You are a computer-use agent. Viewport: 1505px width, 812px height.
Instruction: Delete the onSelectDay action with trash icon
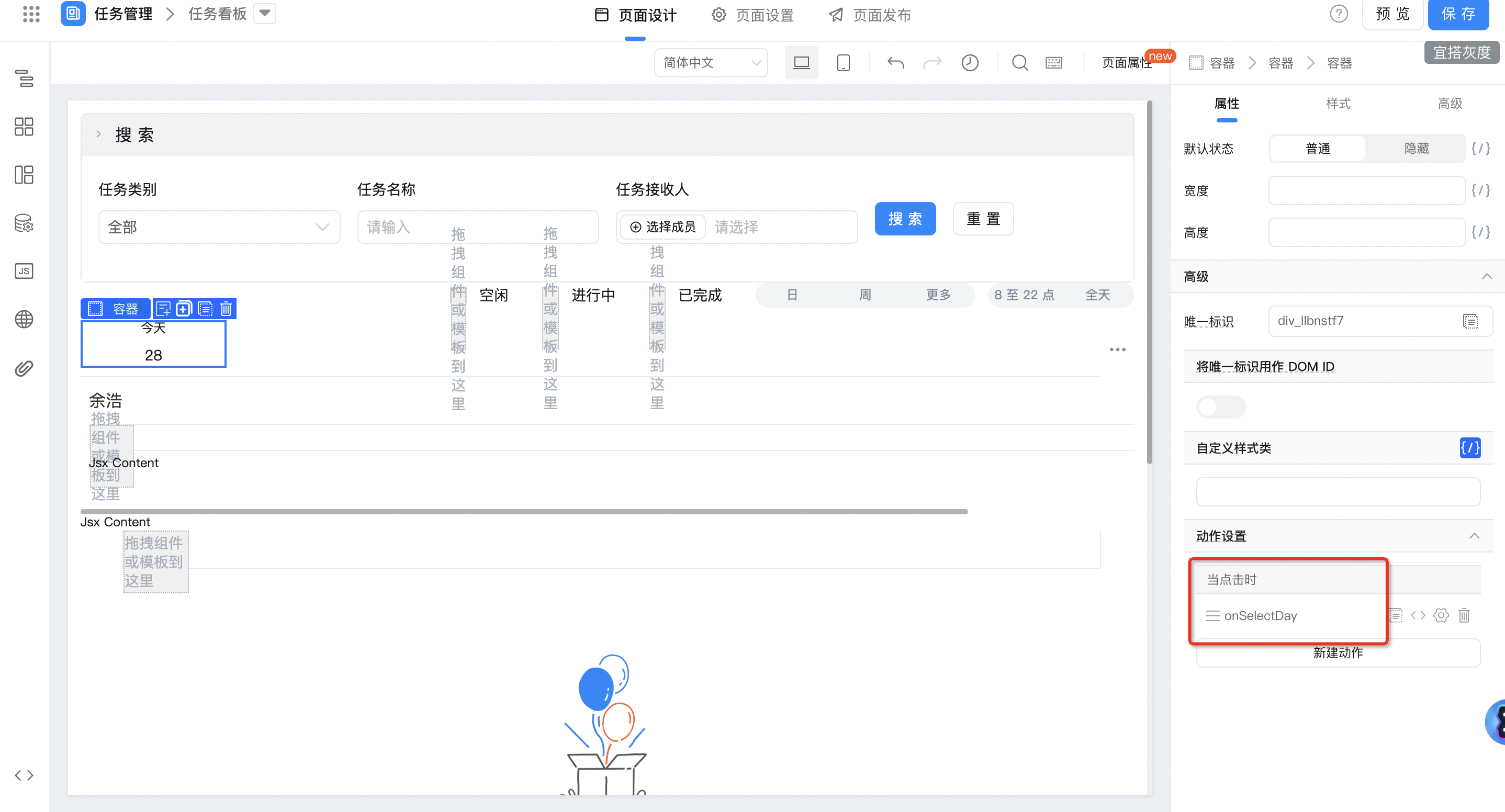pyautogui.click(x=1464, y=615)
